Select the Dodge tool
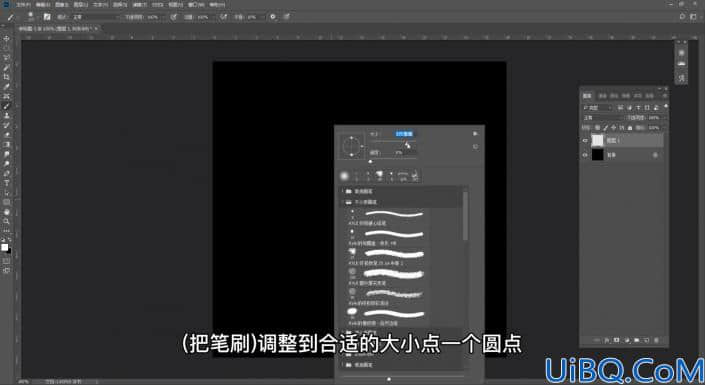 point(6,163)
